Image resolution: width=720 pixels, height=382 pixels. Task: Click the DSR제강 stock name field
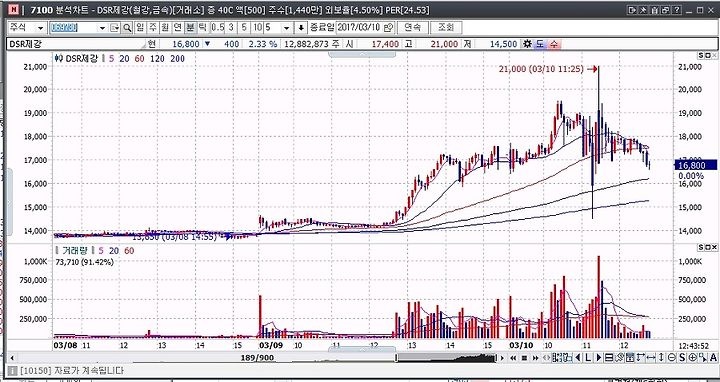(76, 44)
